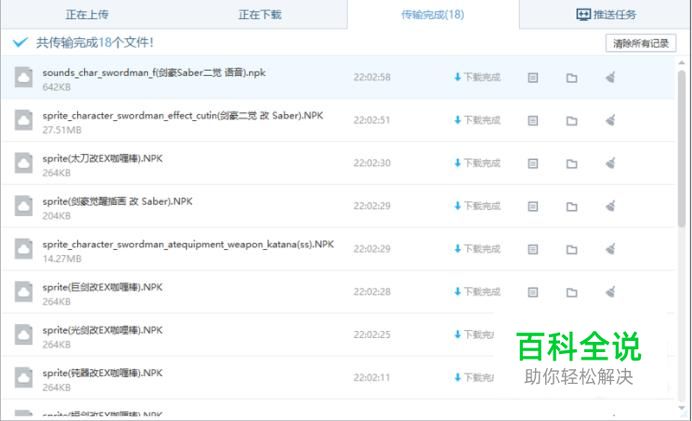
Task: Click file type icon of sprite(太刀改EX咖喱棒)
Action: pos(23,163)
